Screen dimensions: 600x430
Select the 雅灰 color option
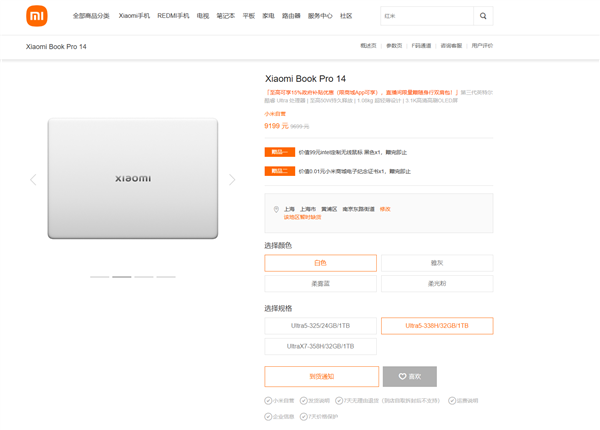pyautogui.click(x=437, y=263)
